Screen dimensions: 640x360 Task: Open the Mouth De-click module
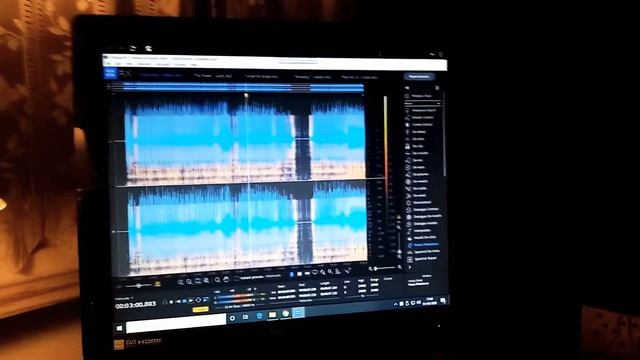tap(422, 238)
